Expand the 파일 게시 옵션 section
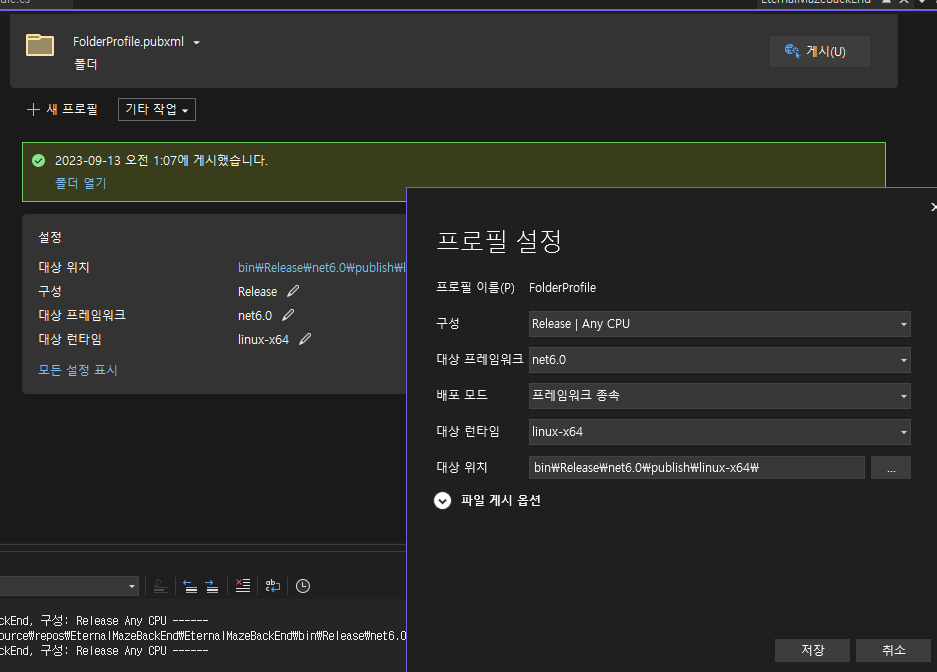Viewport: 937px width, 672px height. (442, 501)
